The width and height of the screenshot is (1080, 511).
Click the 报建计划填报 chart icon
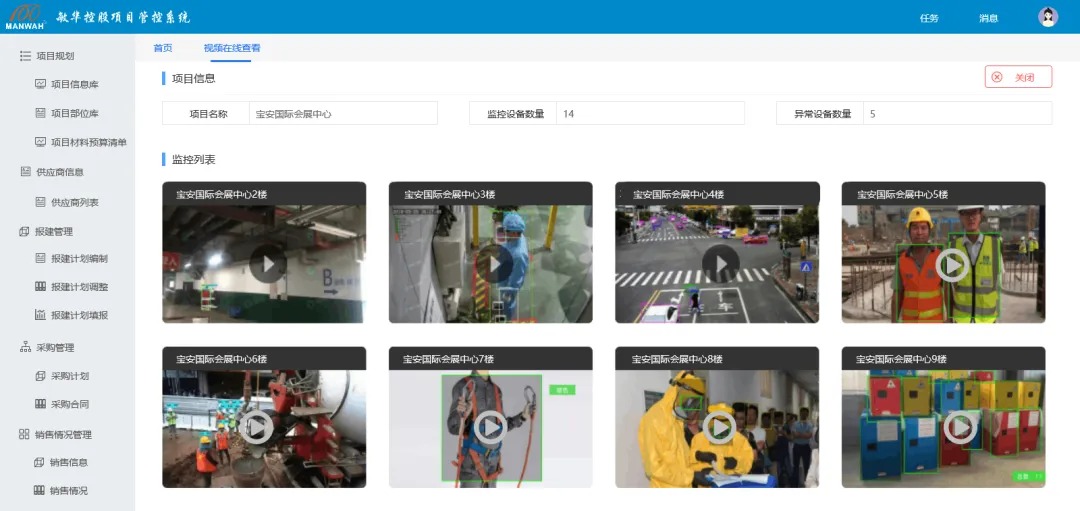[40, 315]
